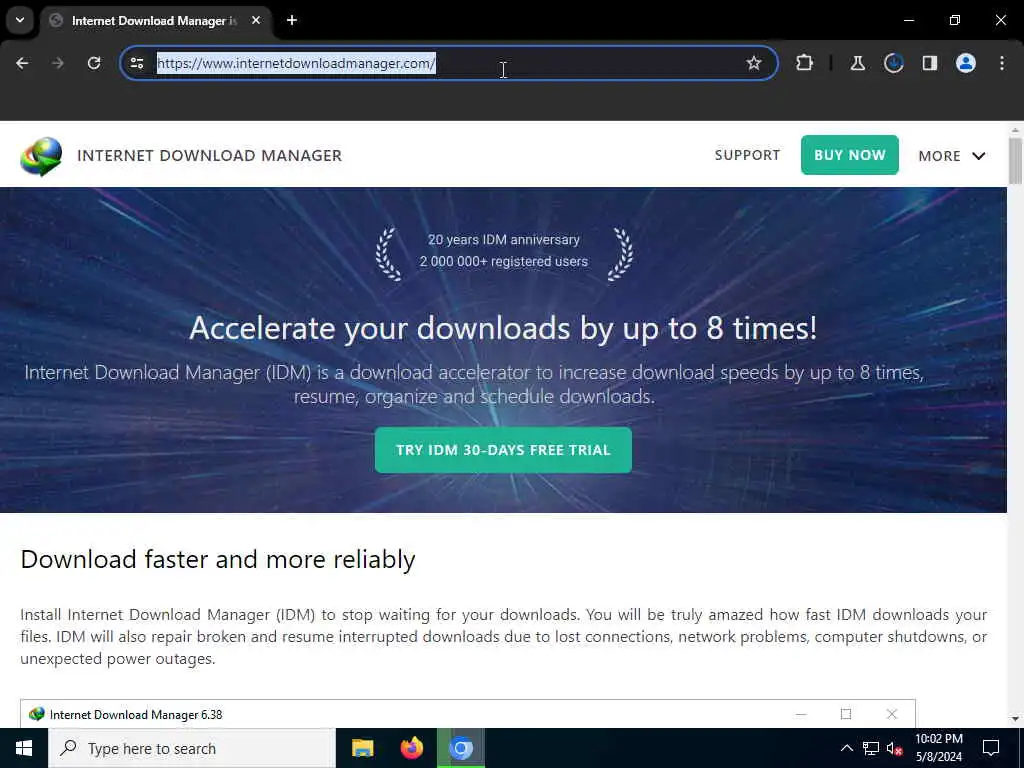Launch Firefox from the taskbar

point(411,748)
